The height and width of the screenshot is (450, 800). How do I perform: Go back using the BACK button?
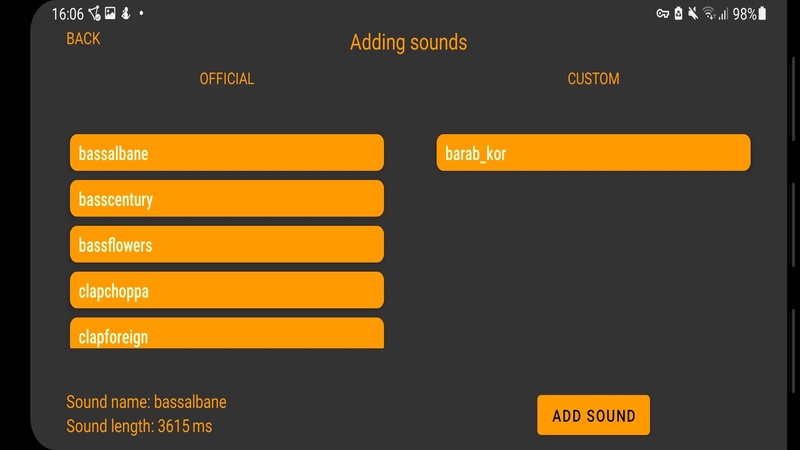(83, 39)
